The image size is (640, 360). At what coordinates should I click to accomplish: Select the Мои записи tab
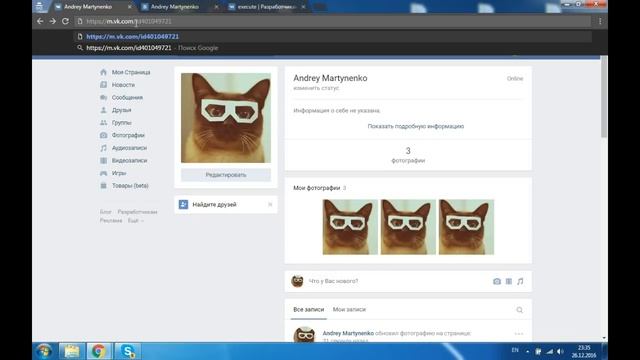pyautogui.click(x=349, y=309)
